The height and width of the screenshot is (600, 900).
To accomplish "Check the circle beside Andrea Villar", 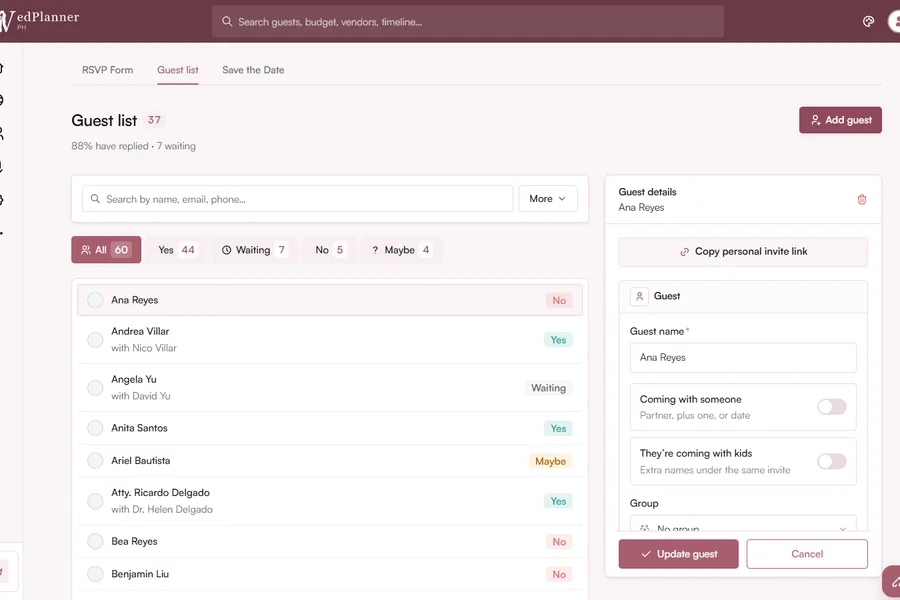I will tap(95, 340).
